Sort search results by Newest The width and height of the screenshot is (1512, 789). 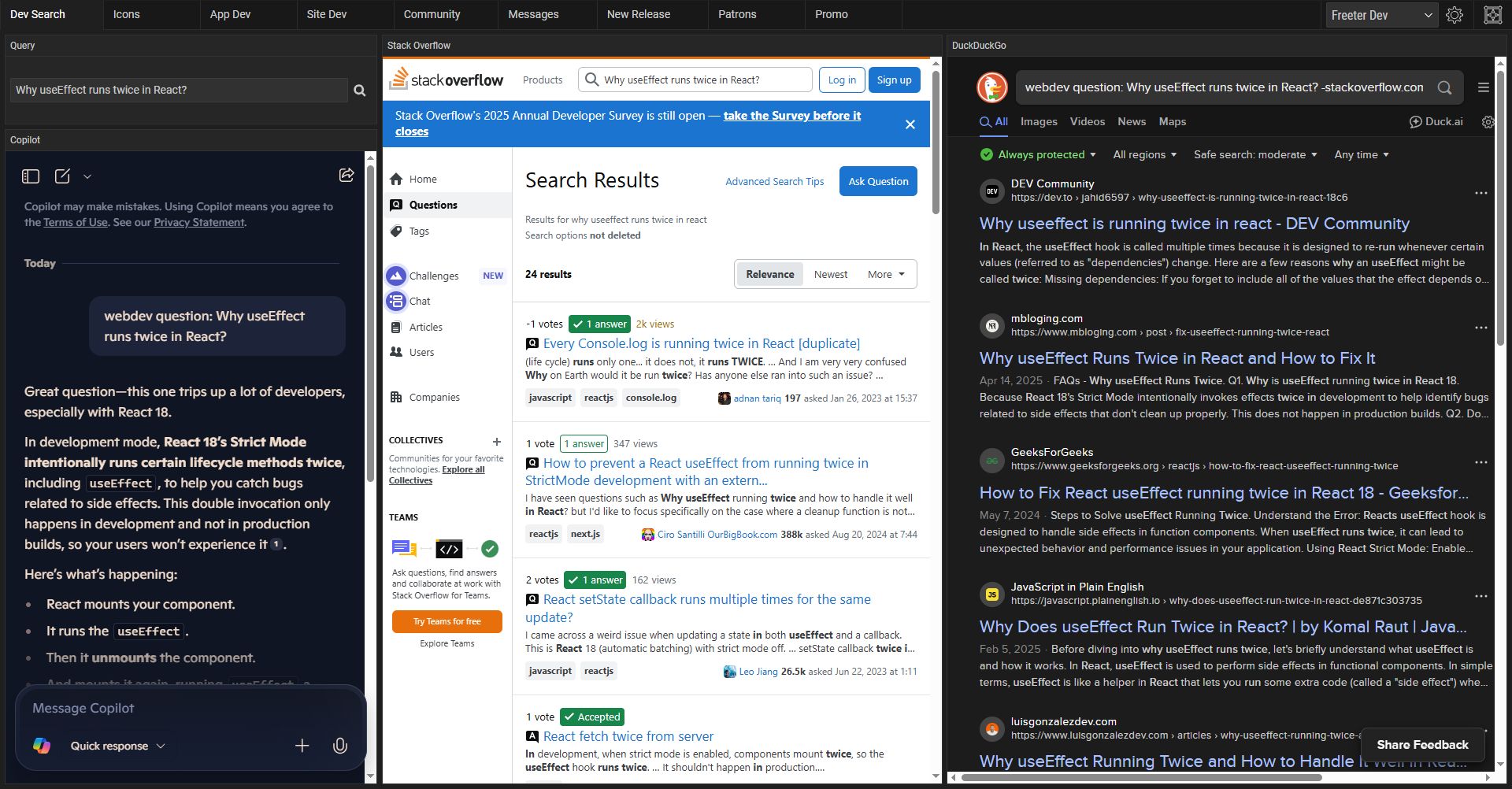coord(830,274)
